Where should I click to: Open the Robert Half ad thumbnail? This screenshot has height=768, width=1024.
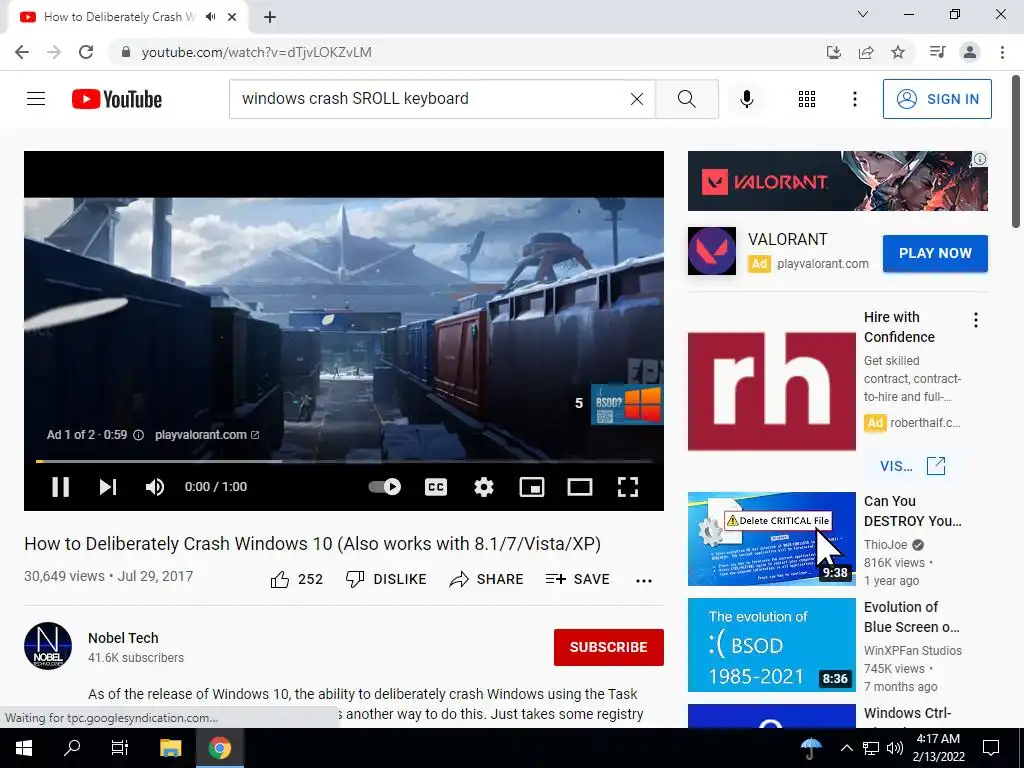pos(771,391)
